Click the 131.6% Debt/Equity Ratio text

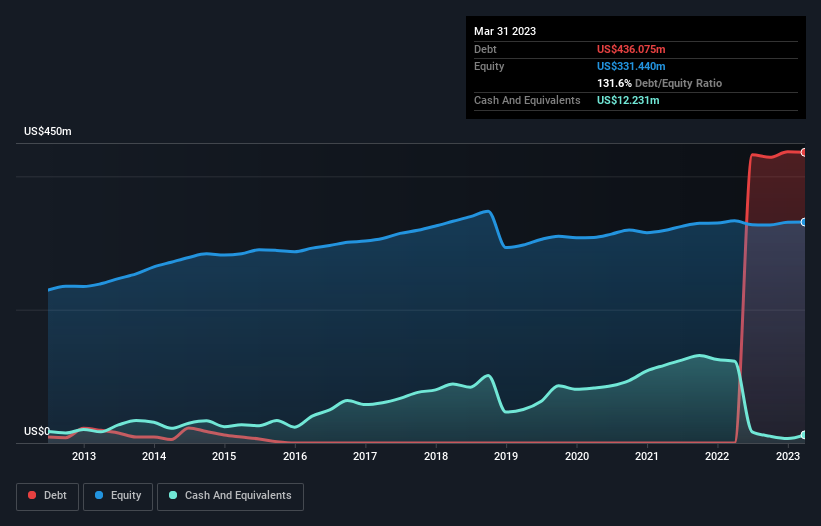(x=659, y=83)
